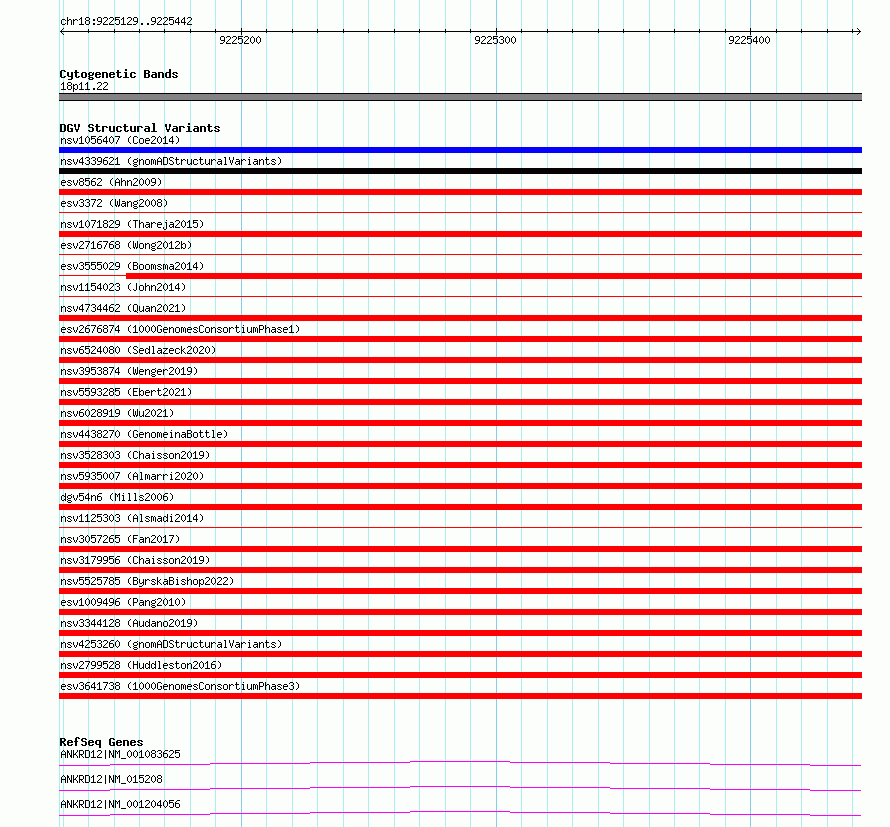Open nsv1125303 (Alsmadi2014) label

pos(132,518)
